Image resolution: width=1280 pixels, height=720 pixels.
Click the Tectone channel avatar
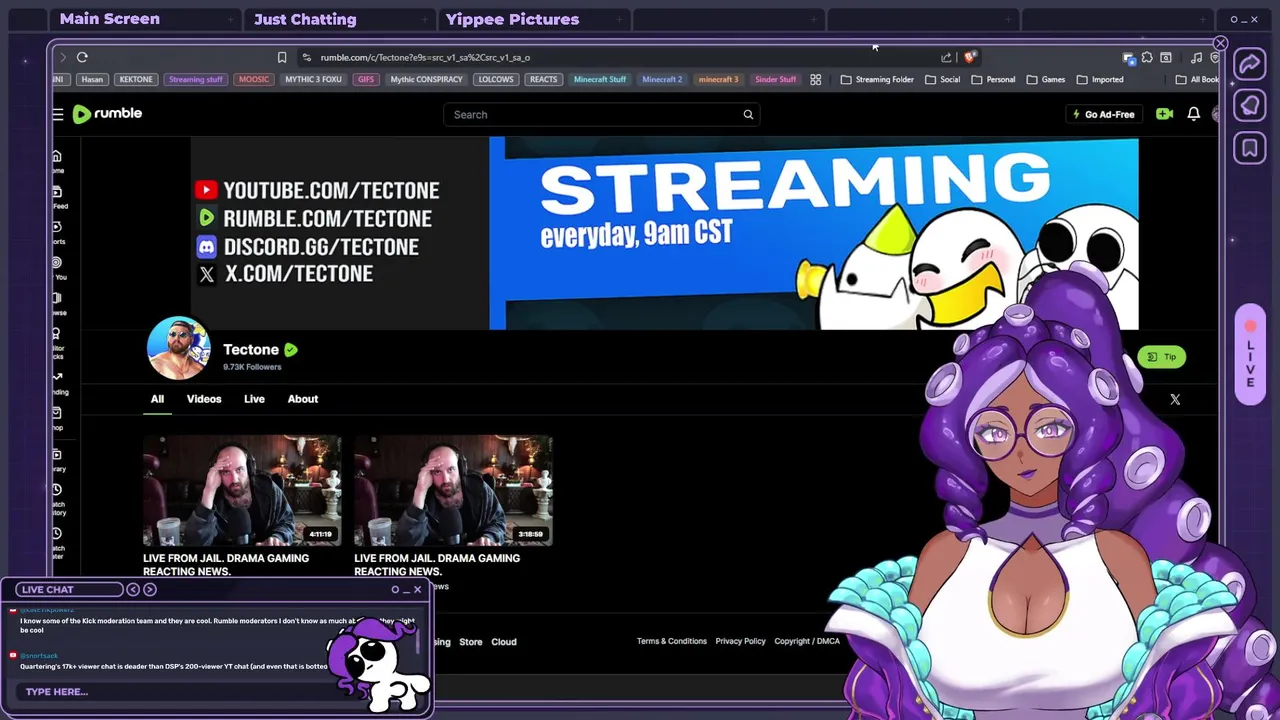click(178, 348)
